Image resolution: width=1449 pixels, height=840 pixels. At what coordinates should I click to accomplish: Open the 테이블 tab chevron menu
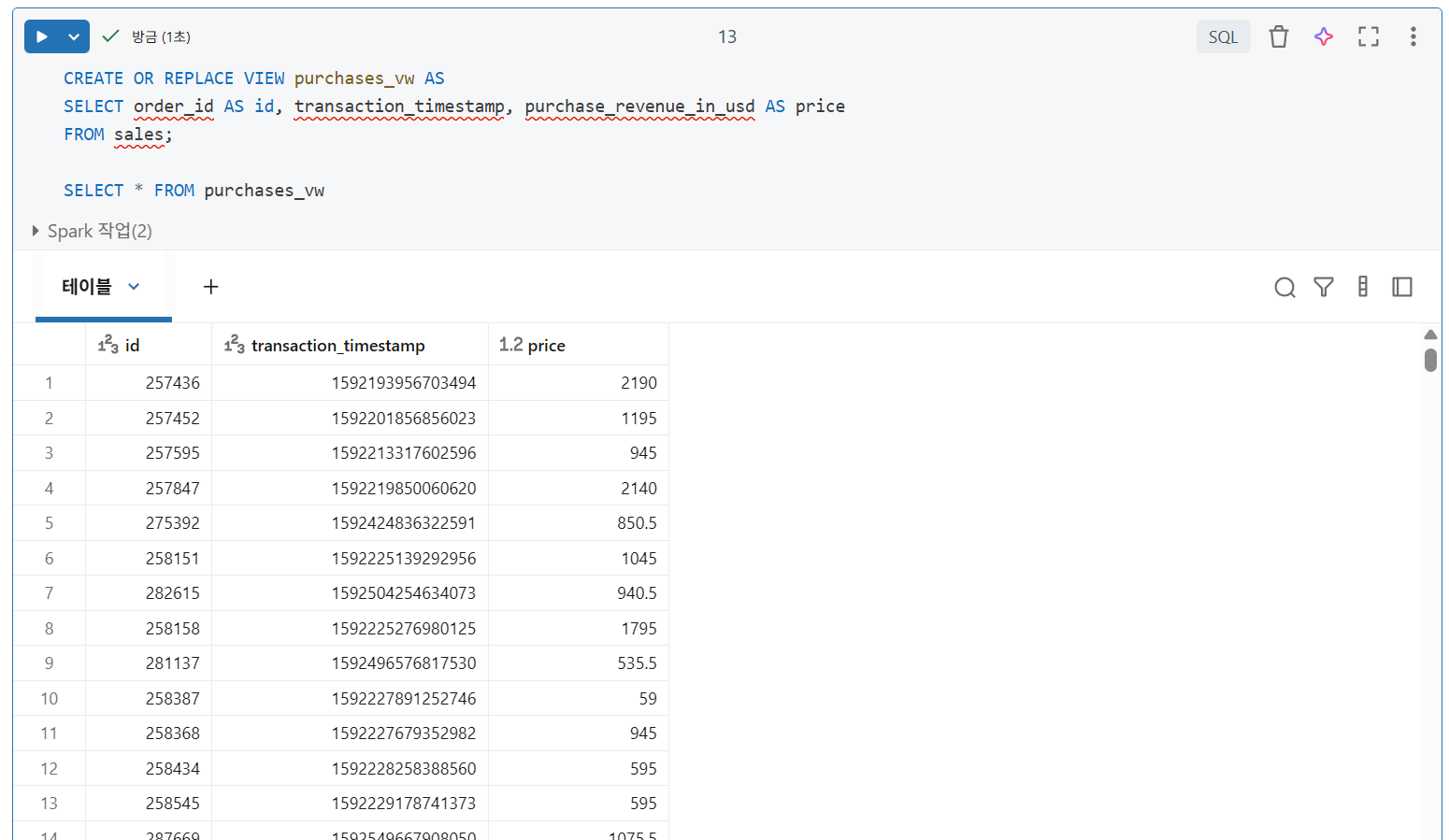pyautogui.click(x=134, y=287)
